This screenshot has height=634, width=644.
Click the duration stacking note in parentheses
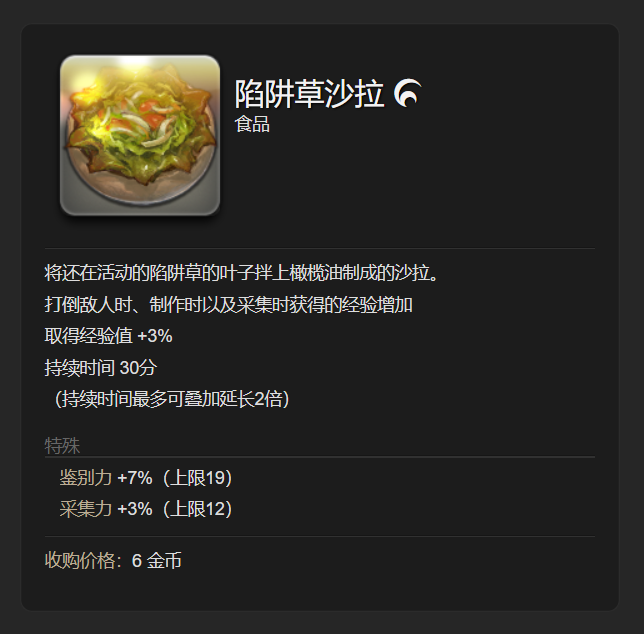(172, 399)
